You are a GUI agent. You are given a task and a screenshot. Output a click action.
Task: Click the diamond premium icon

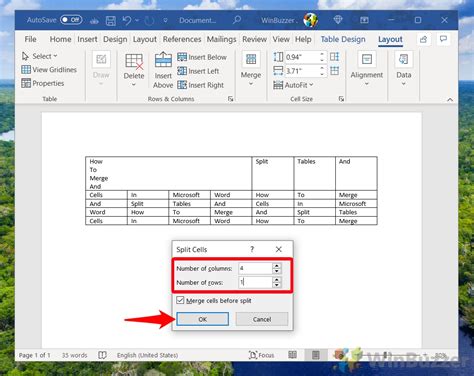[x=338, y=20]
